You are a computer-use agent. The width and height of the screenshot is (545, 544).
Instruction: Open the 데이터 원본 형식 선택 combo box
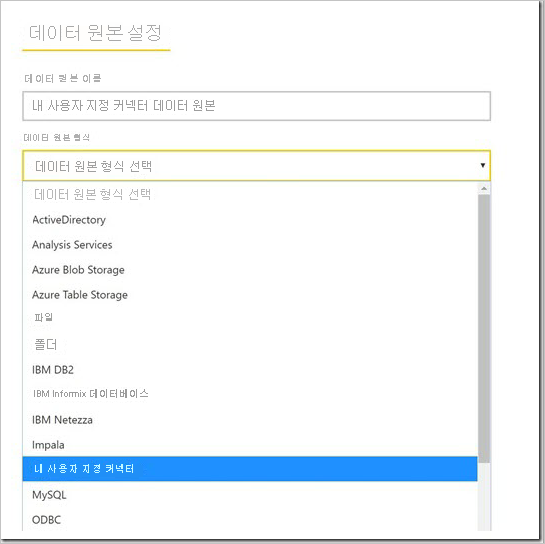point(257,166)
